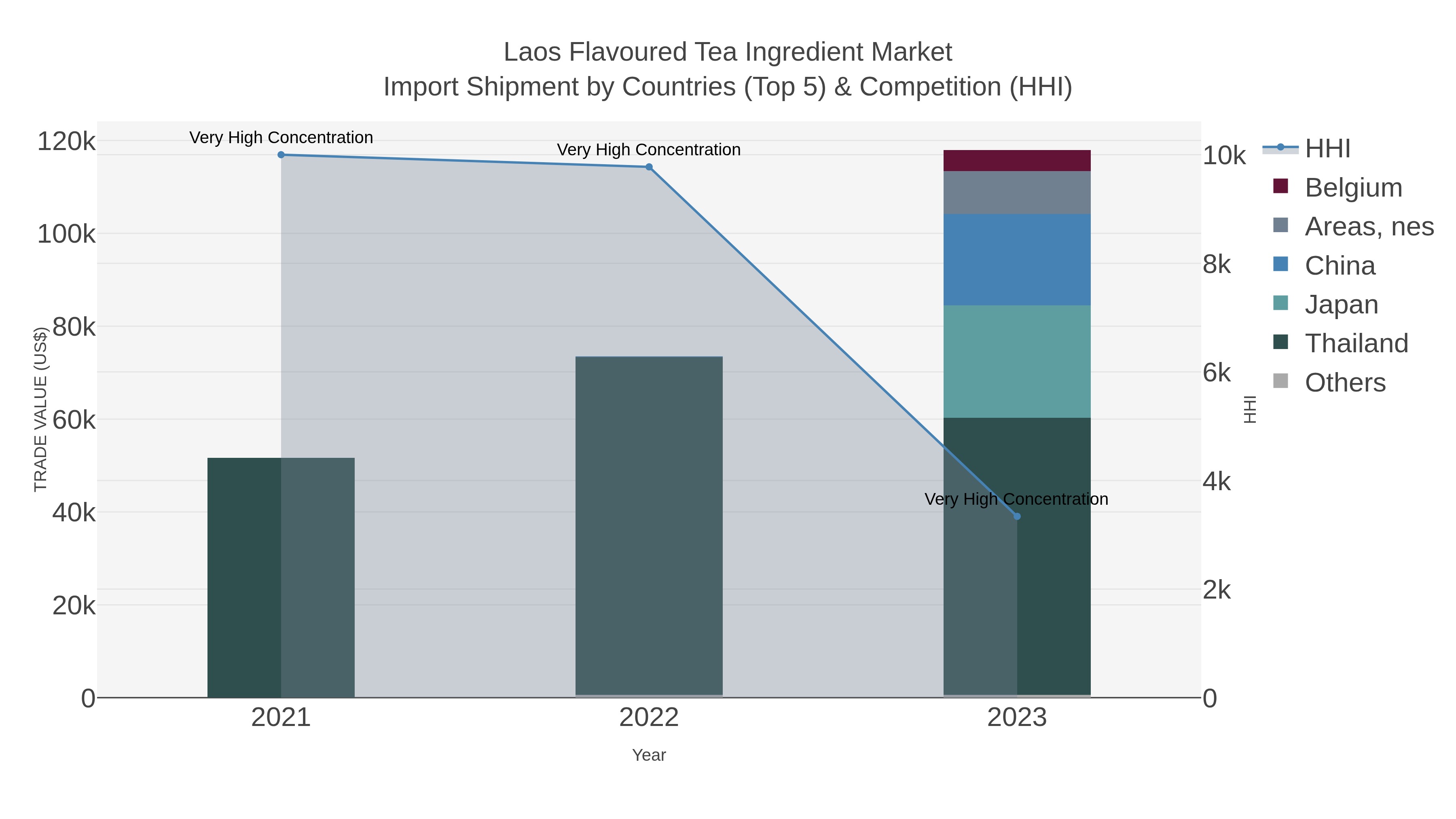Click the 2021 Very High Concentration annotation
Viewport: 1456px width, 819px height.
pos(281,138)
